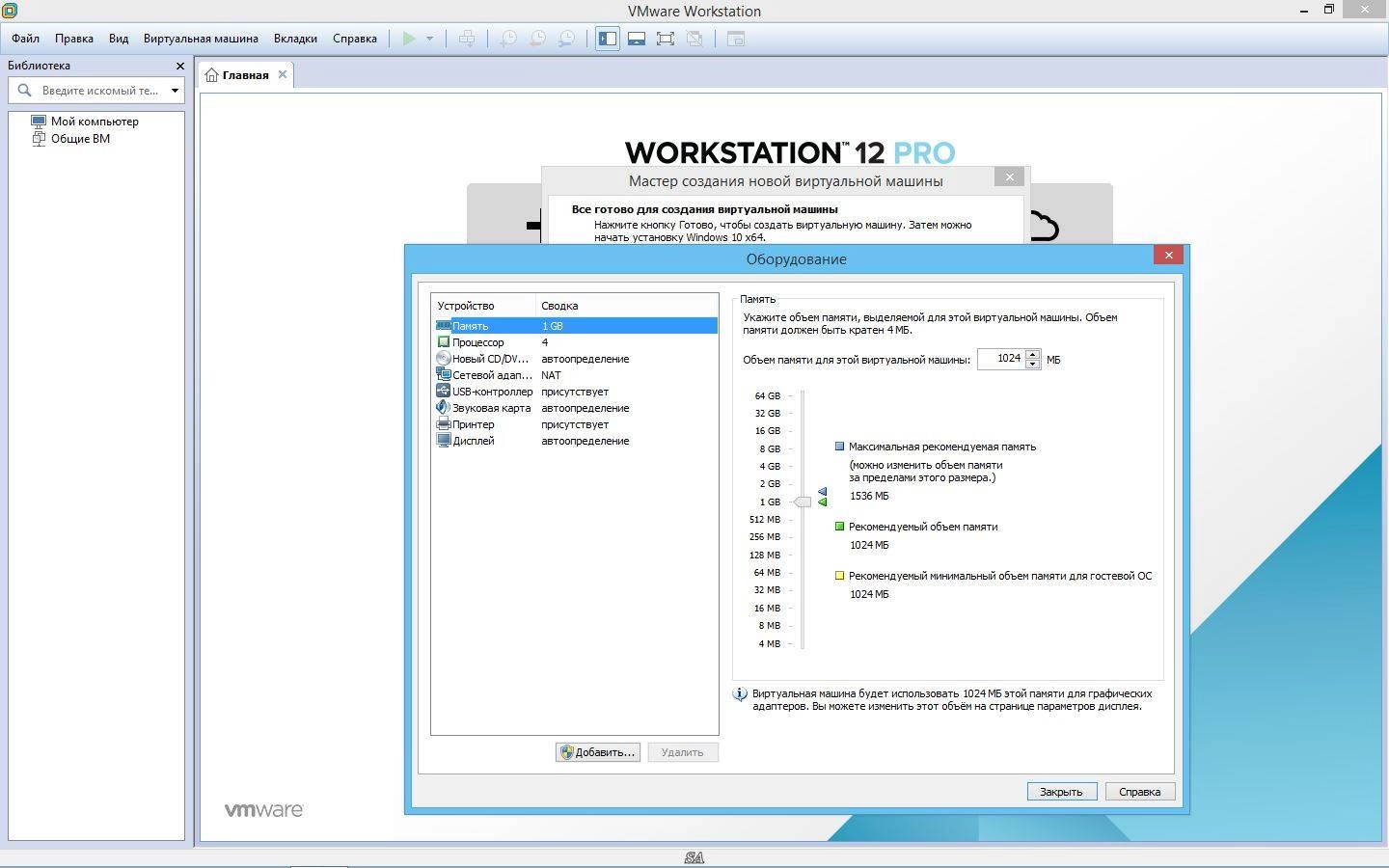The image size is (1389, 868).
Task: Click the console view toolbar icon
Action: tap(736, 39)
